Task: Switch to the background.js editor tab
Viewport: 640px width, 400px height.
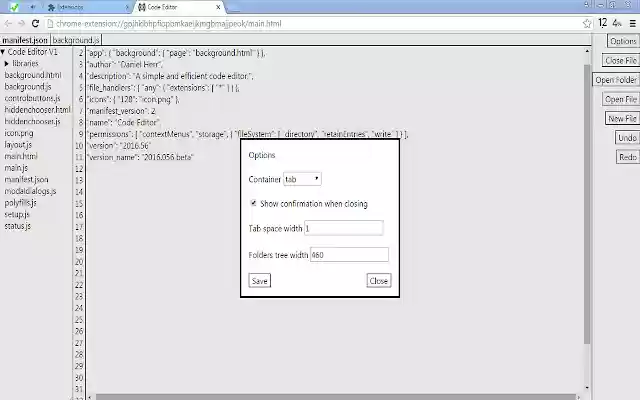Action: tap(76, 40)
